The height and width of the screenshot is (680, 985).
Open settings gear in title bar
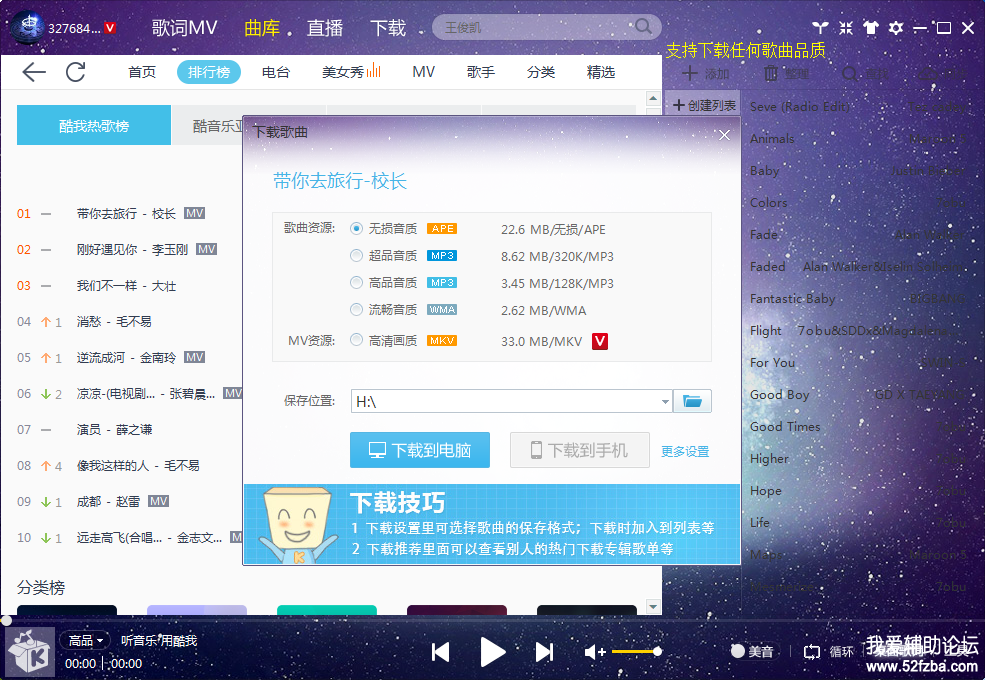coord(895,28)
